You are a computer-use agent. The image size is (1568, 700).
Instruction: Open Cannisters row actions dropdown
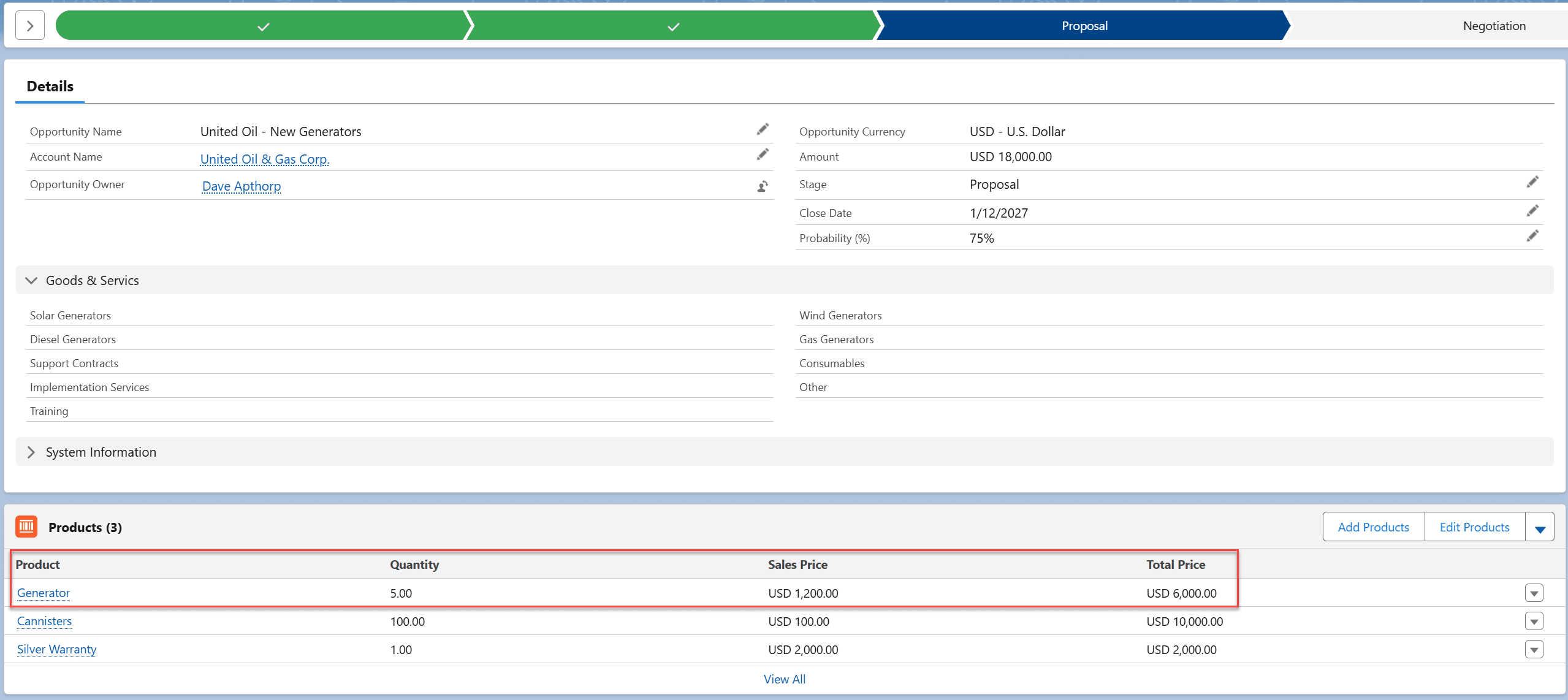pyautogui.click(x=1534, y=622)
